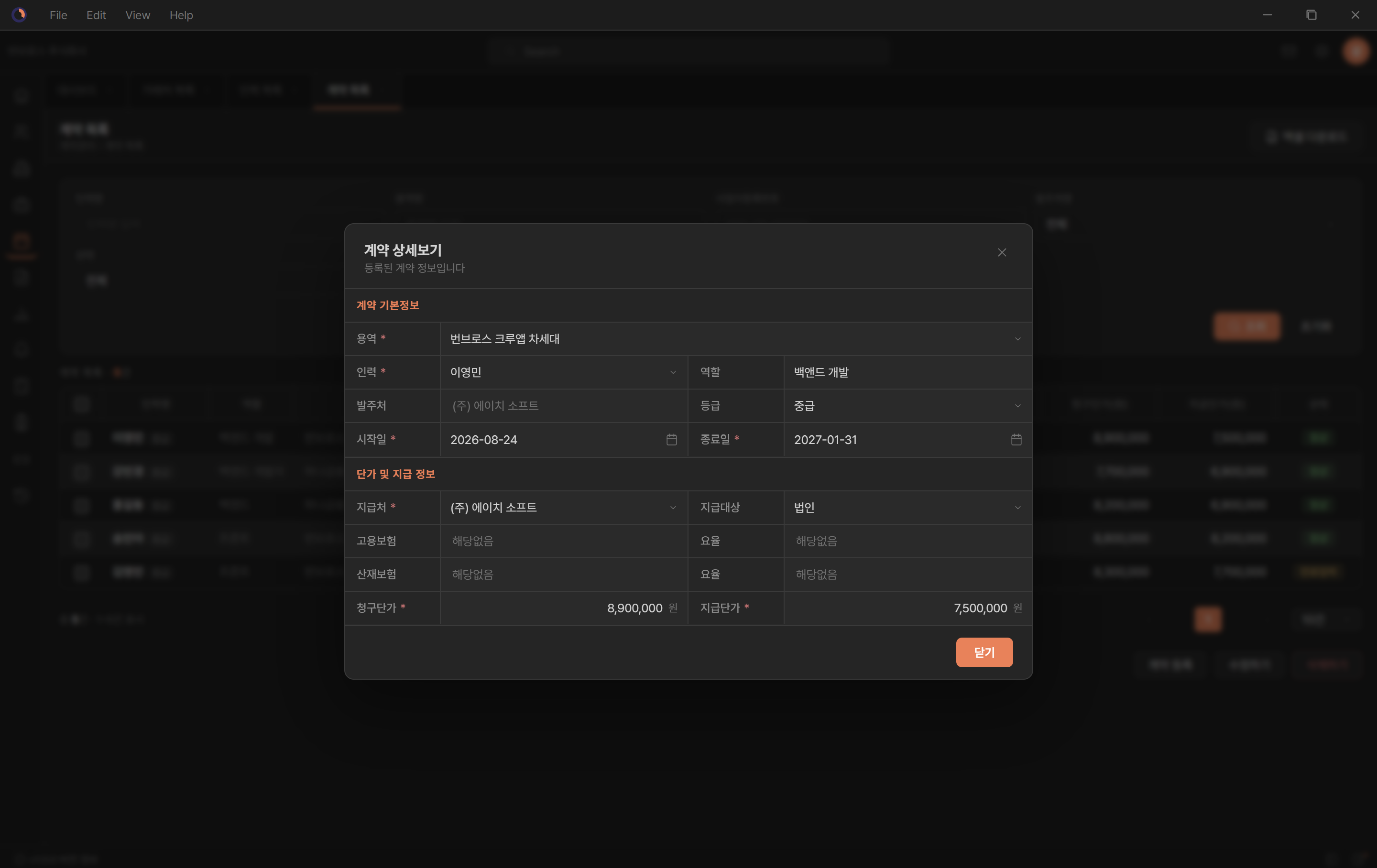
Task: Click the 단가 및 지급 정보 section heading
Action: [x=396, y=474]
